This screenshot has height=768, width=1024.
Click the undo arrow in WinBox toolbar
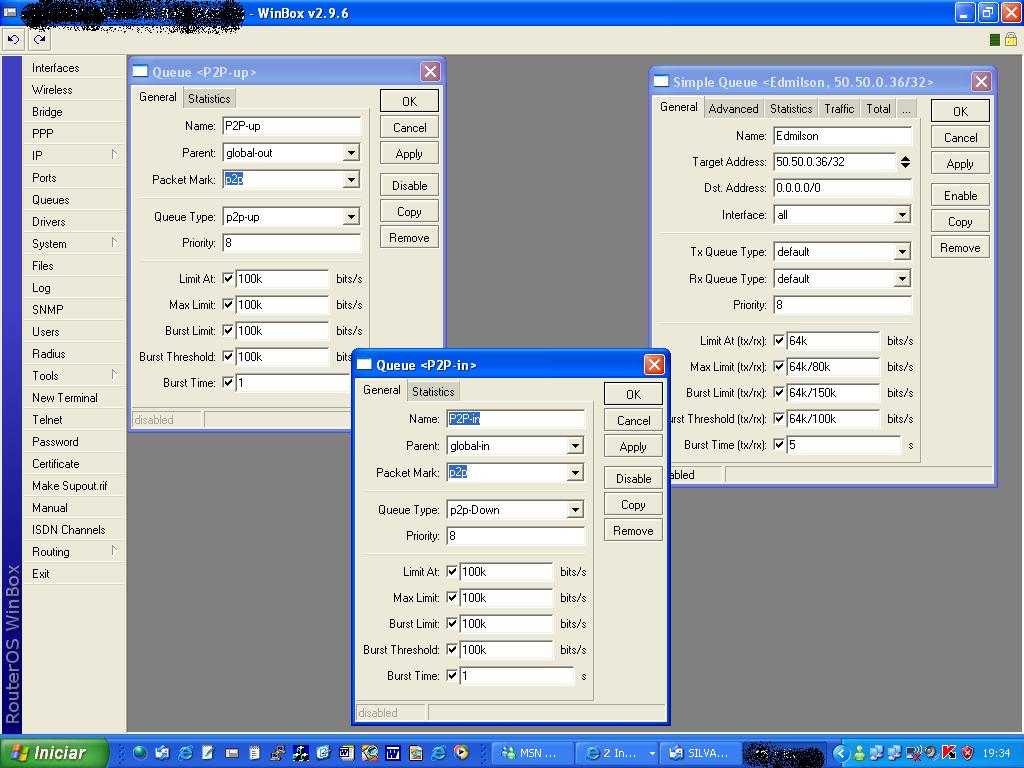click(x=13, y=40)
